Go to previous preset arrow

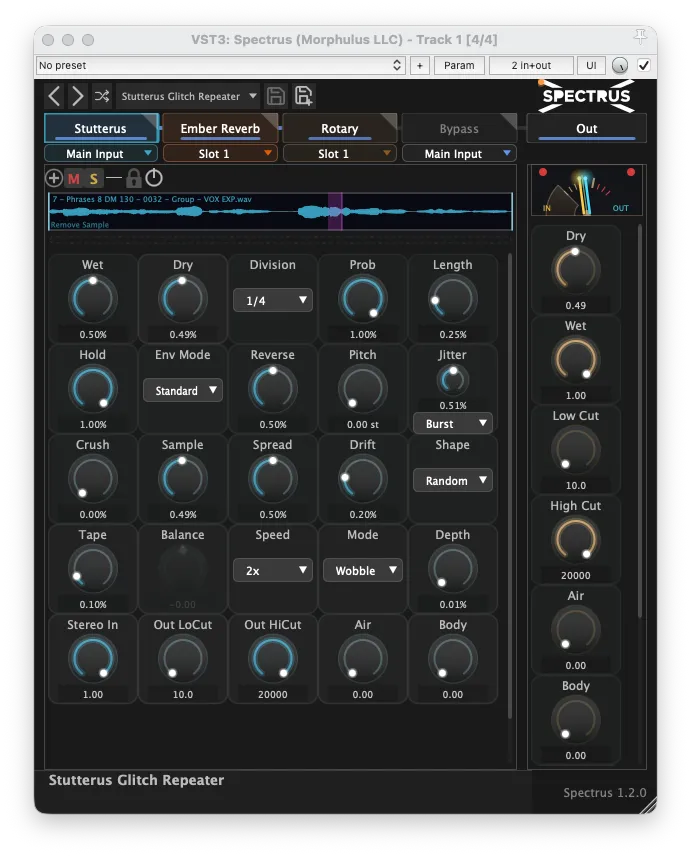pyautogui.click(x=53, y=96)
